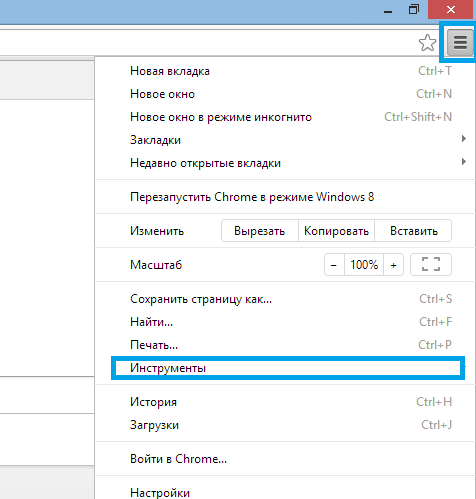Expand Недавно открытые вкладки submenu arrow
Screen dimensions: 476x499
[x=464, y=162]
